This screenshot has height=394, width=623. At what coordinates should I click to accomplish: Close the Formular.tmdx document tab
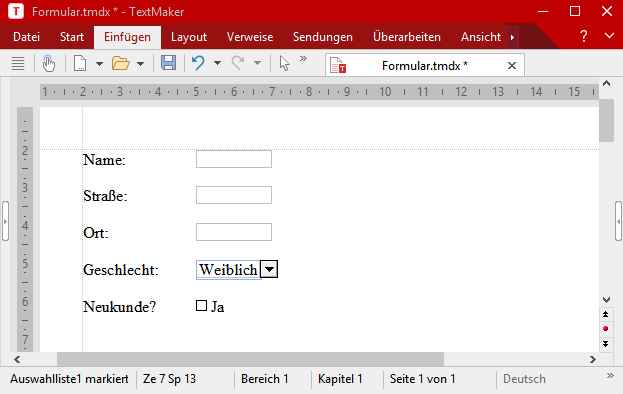click(x=512, y=66)
